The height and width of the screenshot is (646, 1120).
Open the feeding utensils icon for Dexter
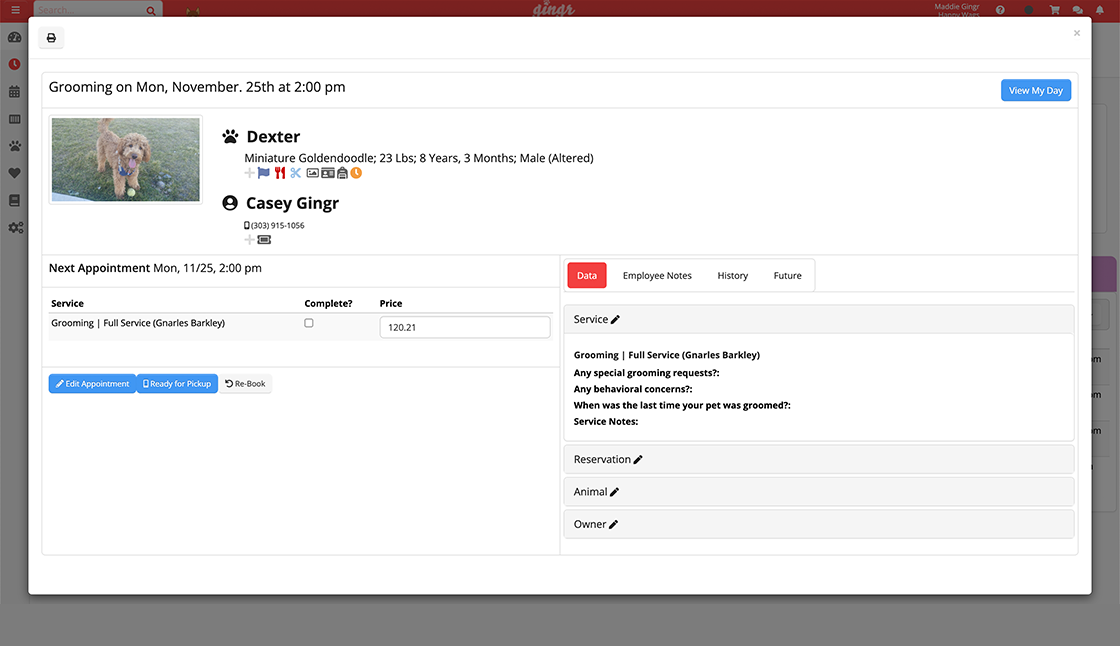coord(280,173)
